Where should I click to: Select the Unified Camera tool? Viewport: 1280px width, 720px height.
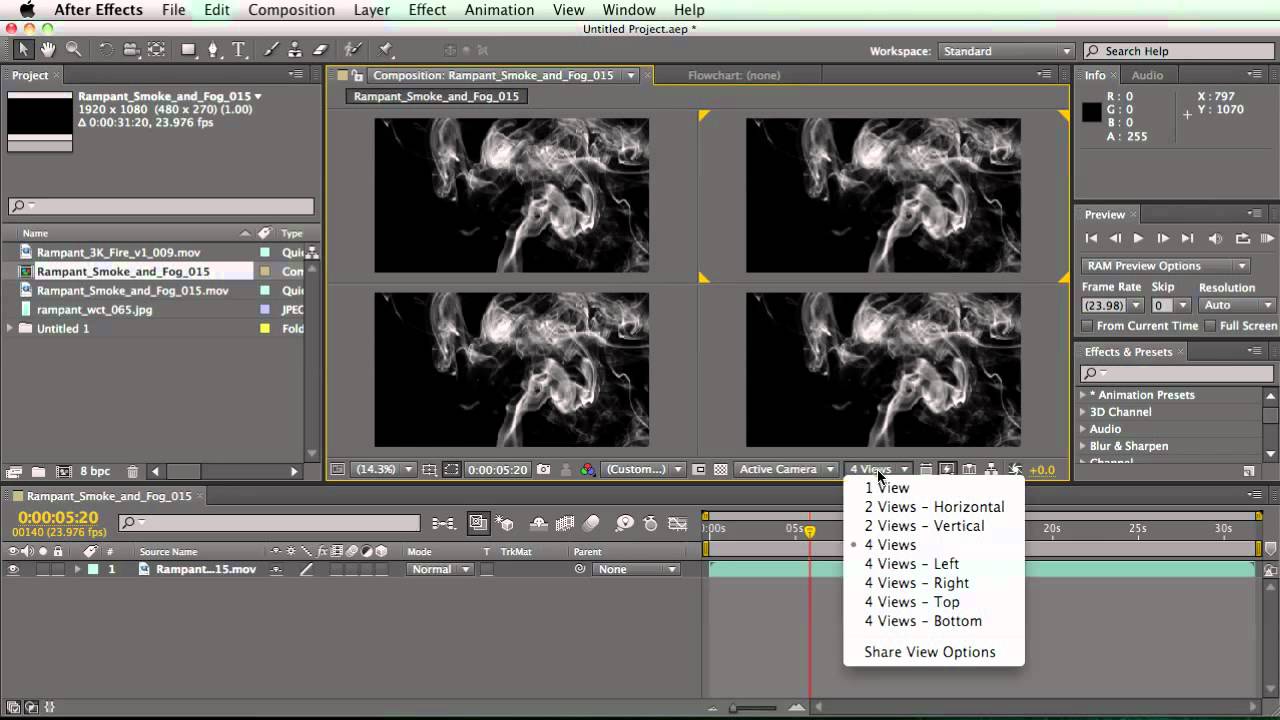[131, 49]
